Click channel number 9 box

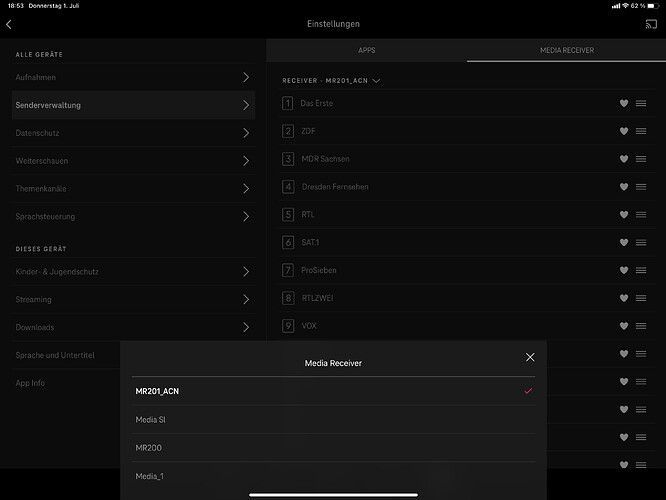pos(288,326)
